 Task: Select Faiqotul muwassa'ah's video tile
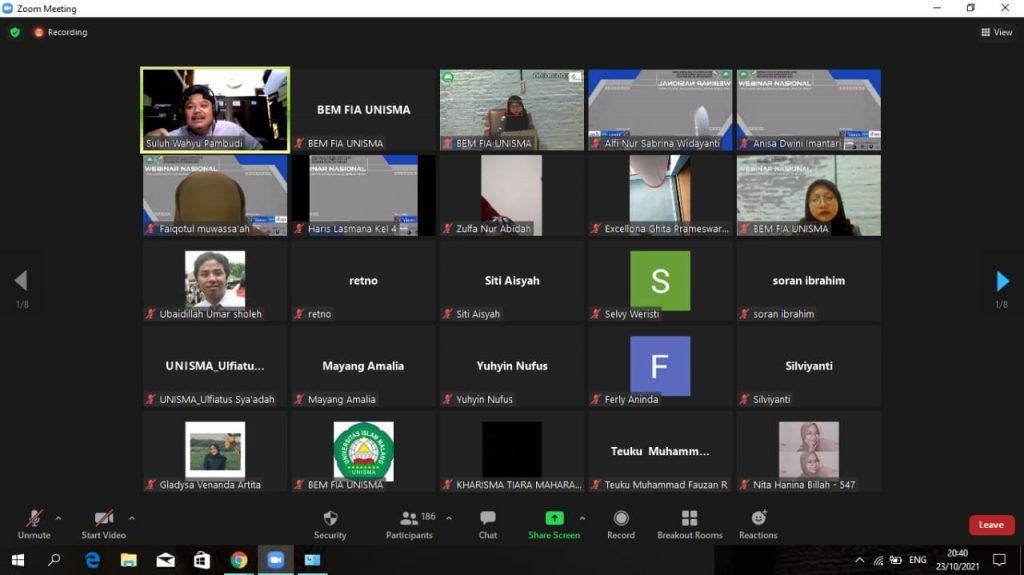tap(215, 195)
